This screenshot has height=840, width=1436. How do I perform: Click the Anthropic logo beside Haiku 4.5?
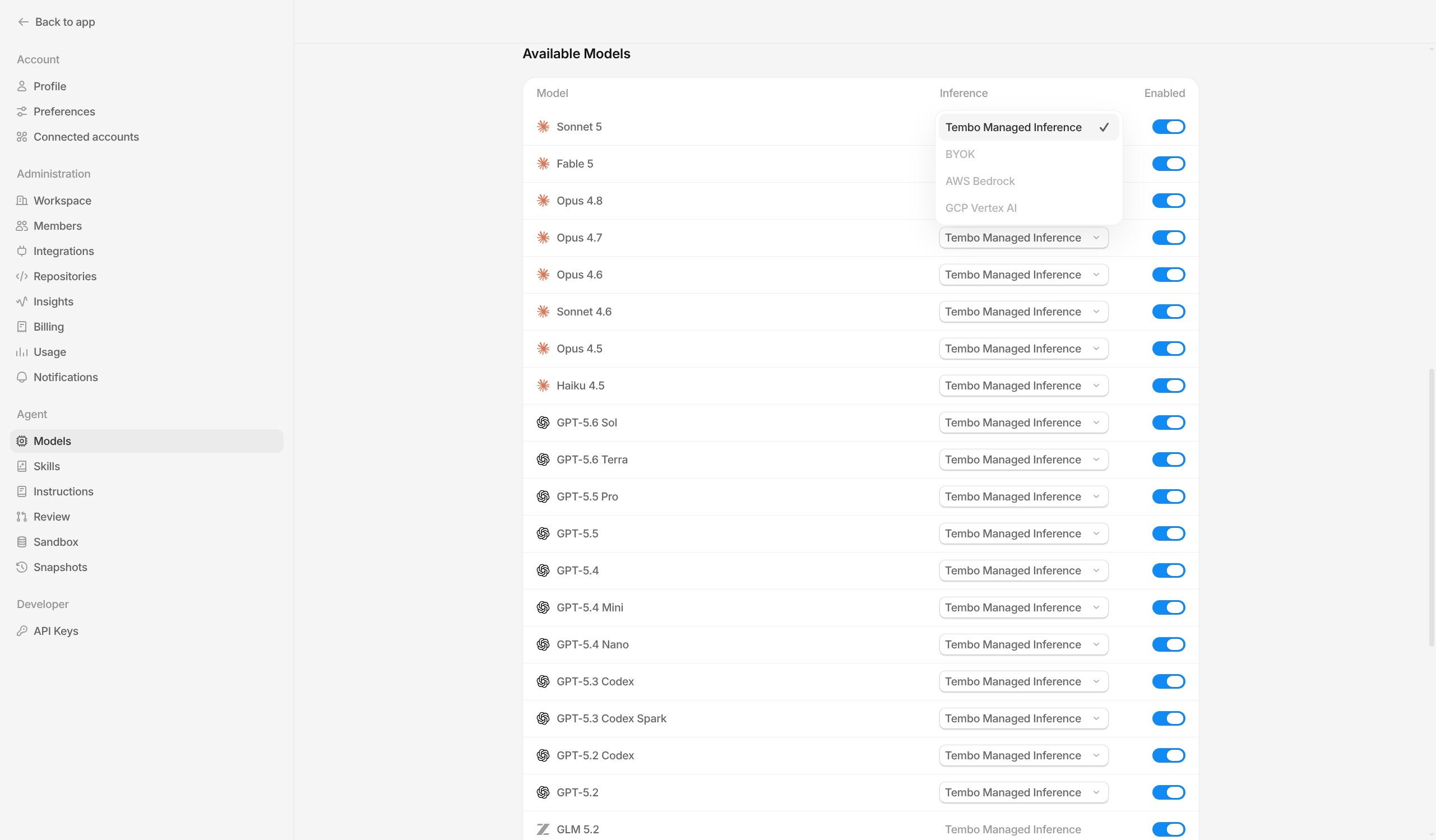[543, 385]
